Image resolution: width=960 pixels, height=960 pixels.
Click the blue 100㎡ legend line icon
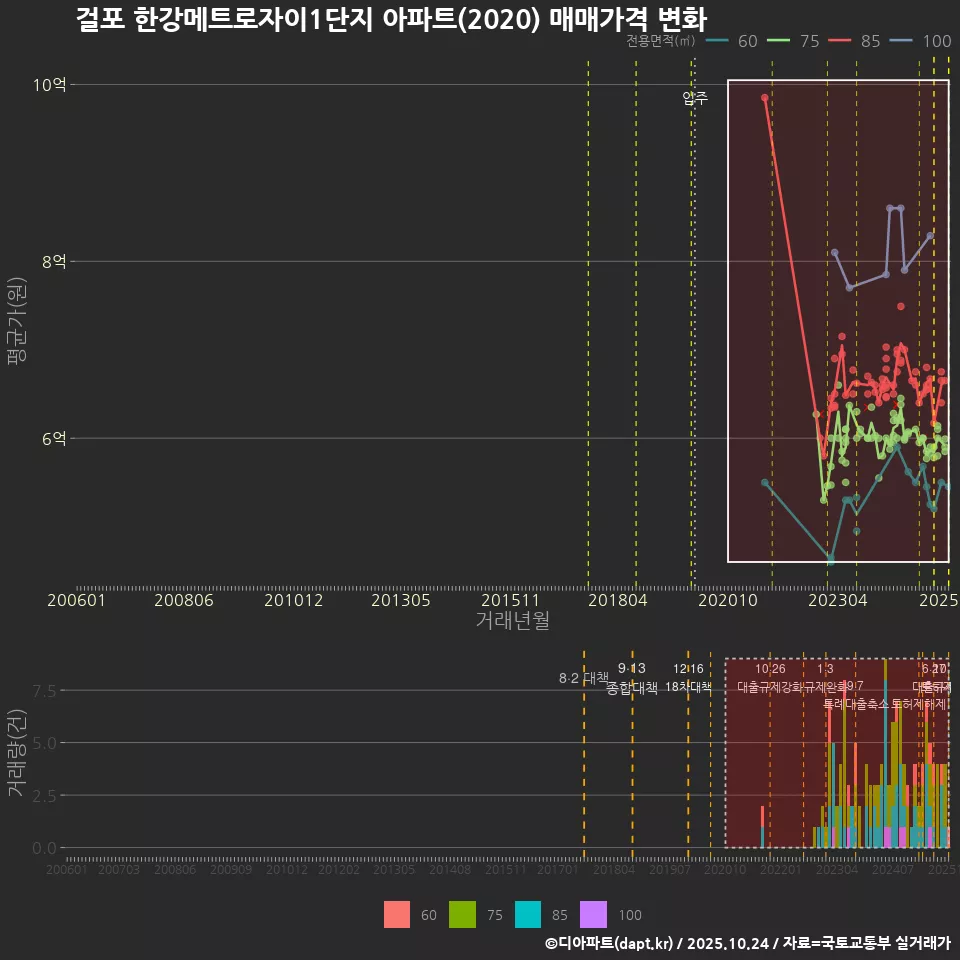(900, 42)
